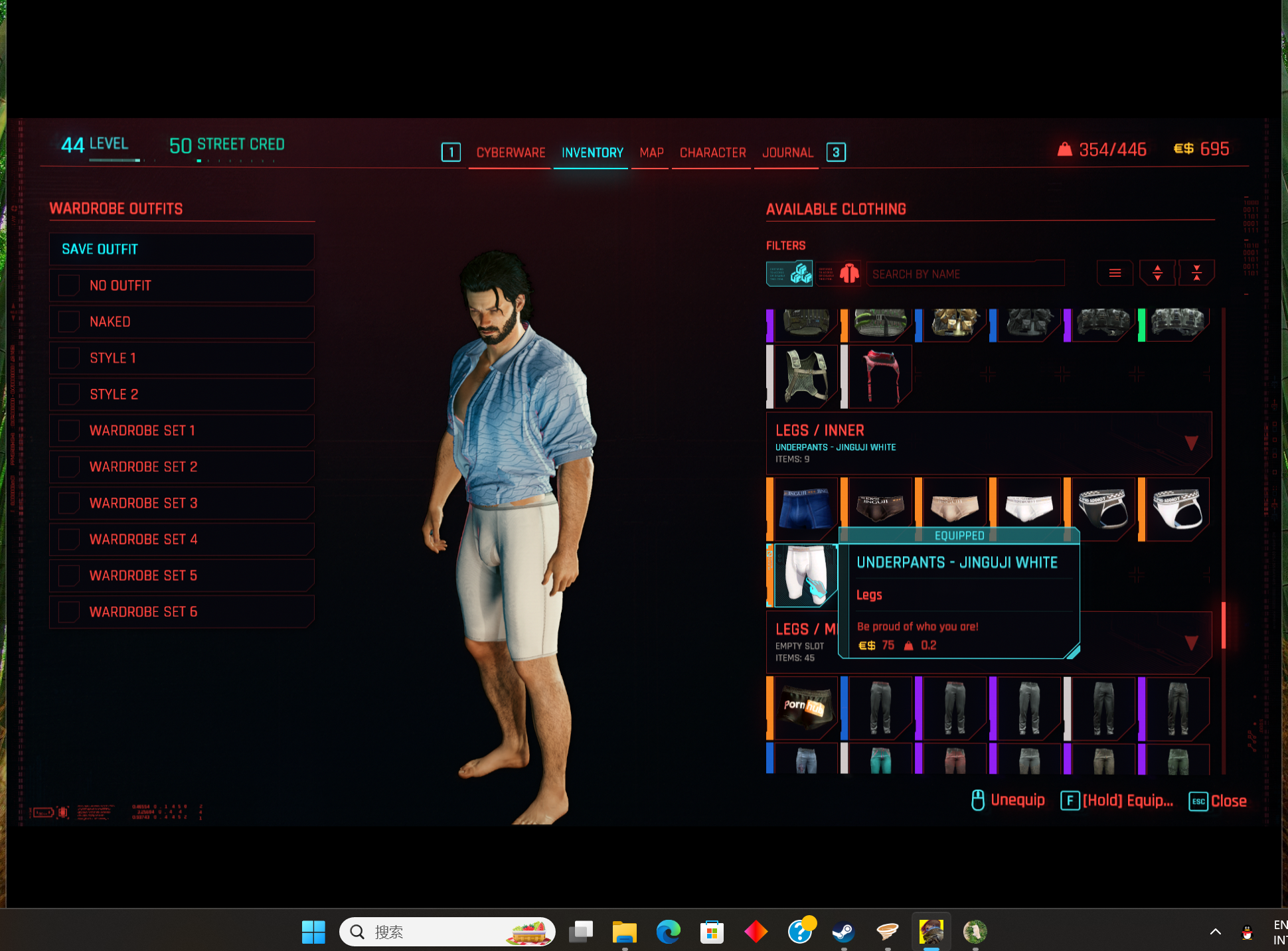Select the Wardrobe Set 6 row
Screen dimensions: 1288x951
(x=181, y=612)
